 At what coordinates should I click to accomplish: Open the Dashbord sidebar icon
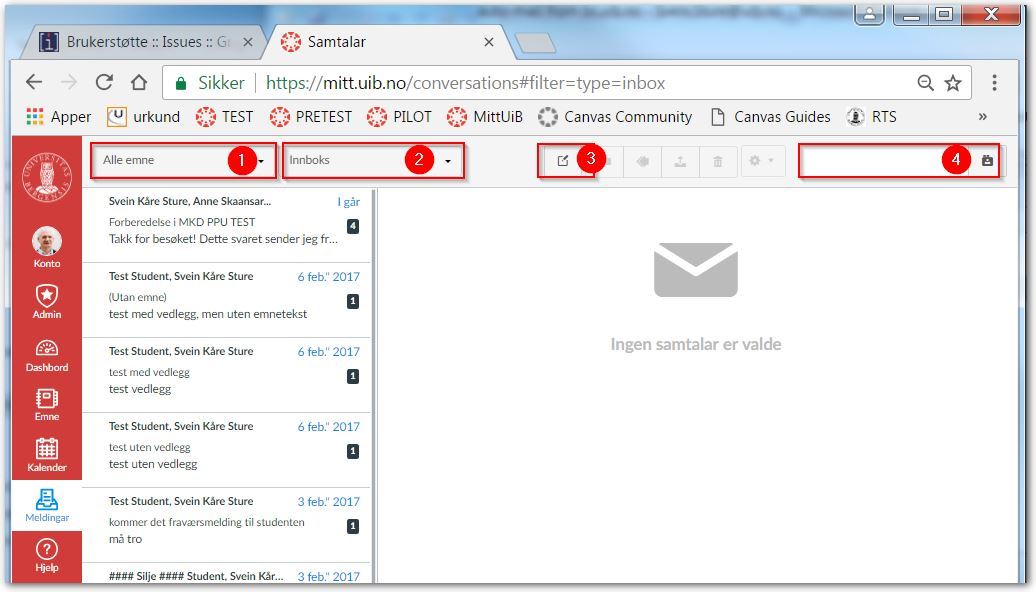[x=47, y=355]
